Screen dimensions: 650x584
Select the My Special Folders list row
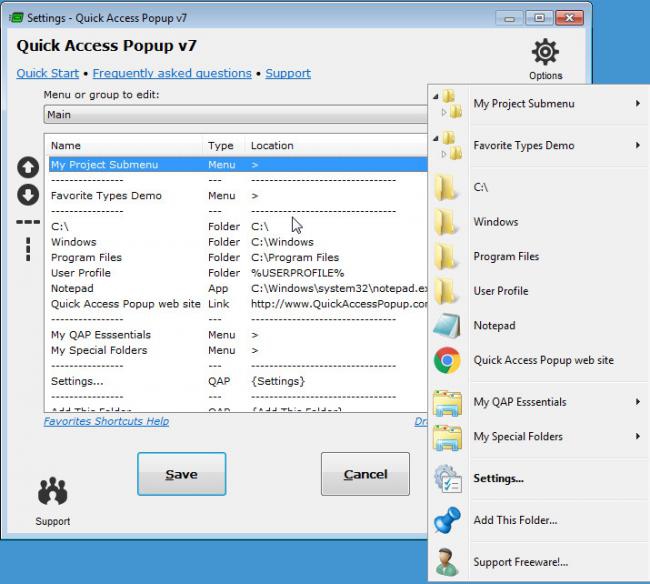238,350
